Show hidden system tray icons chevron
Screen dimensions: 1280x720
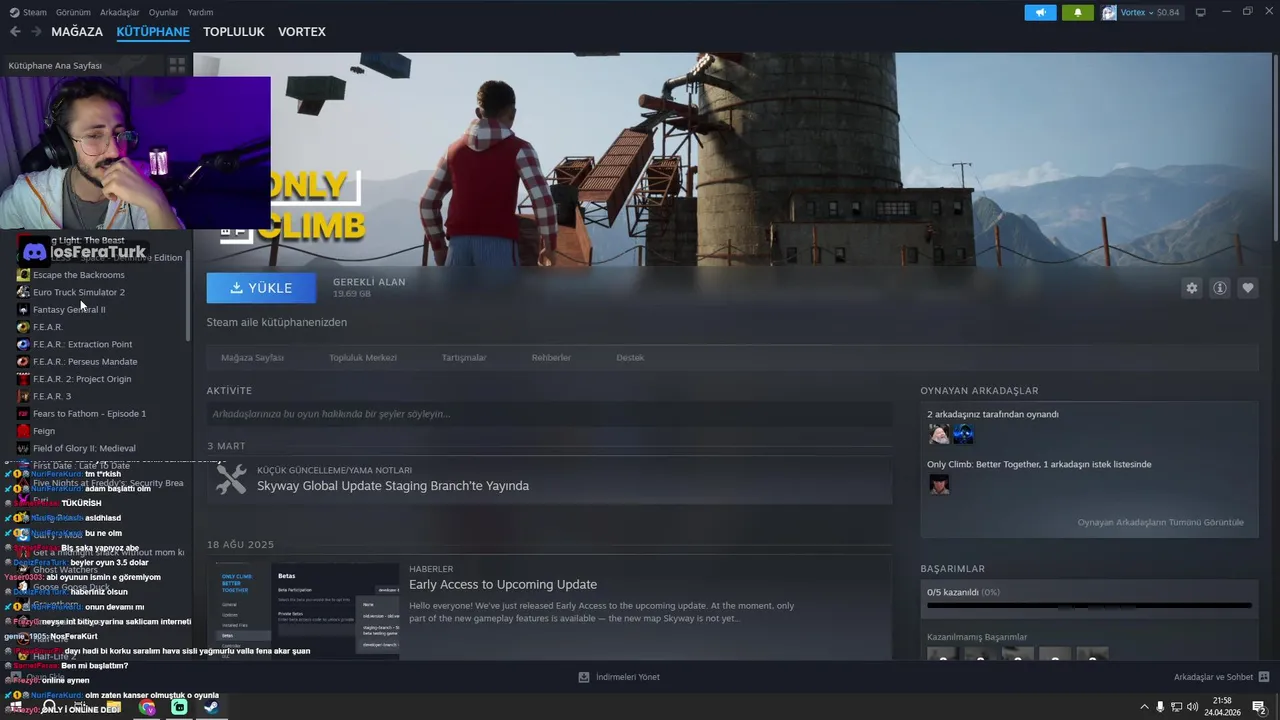(x=1144, y=707)
